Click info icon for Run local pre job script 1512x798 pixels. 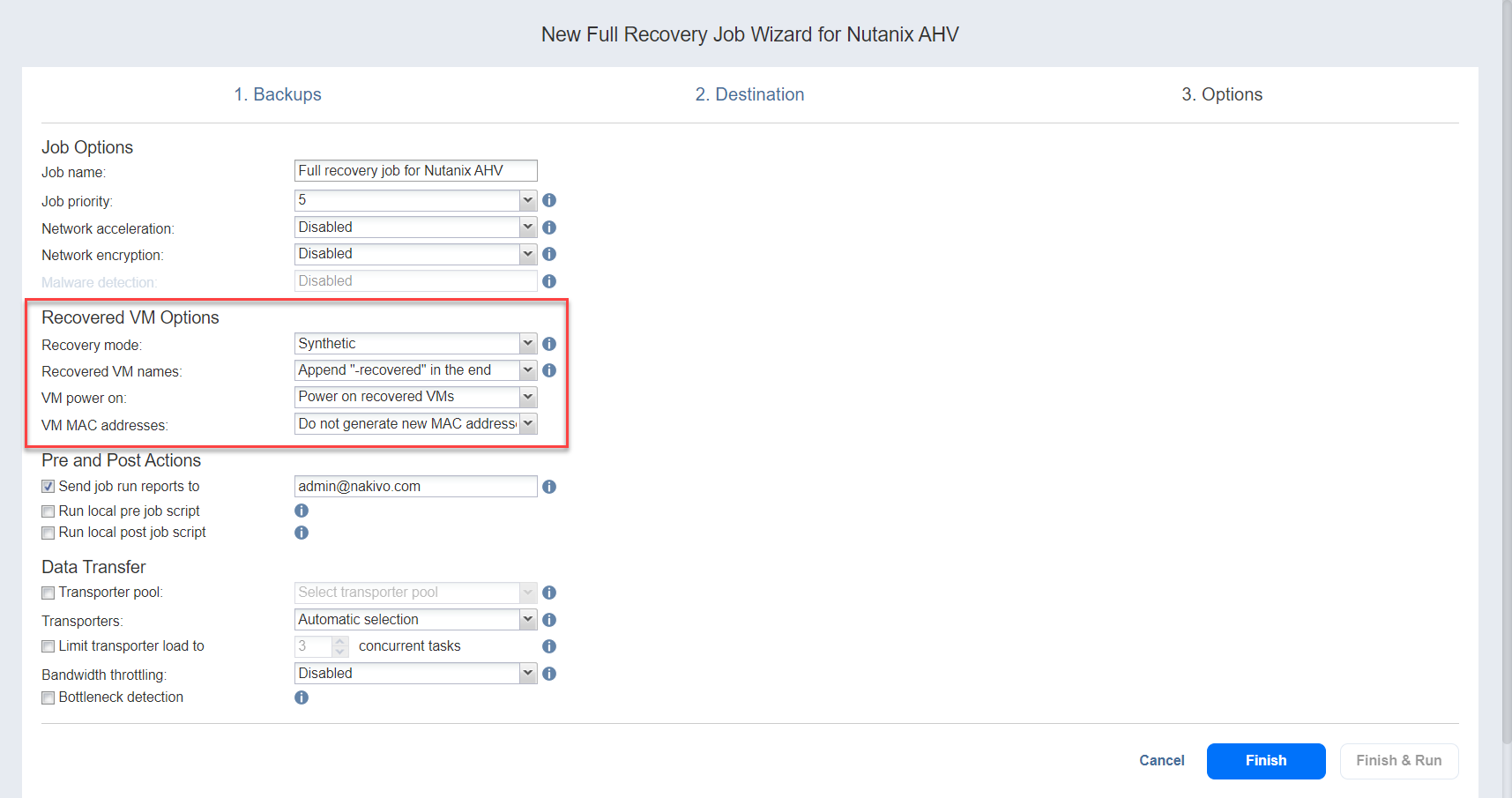click(x=302, y=511)
